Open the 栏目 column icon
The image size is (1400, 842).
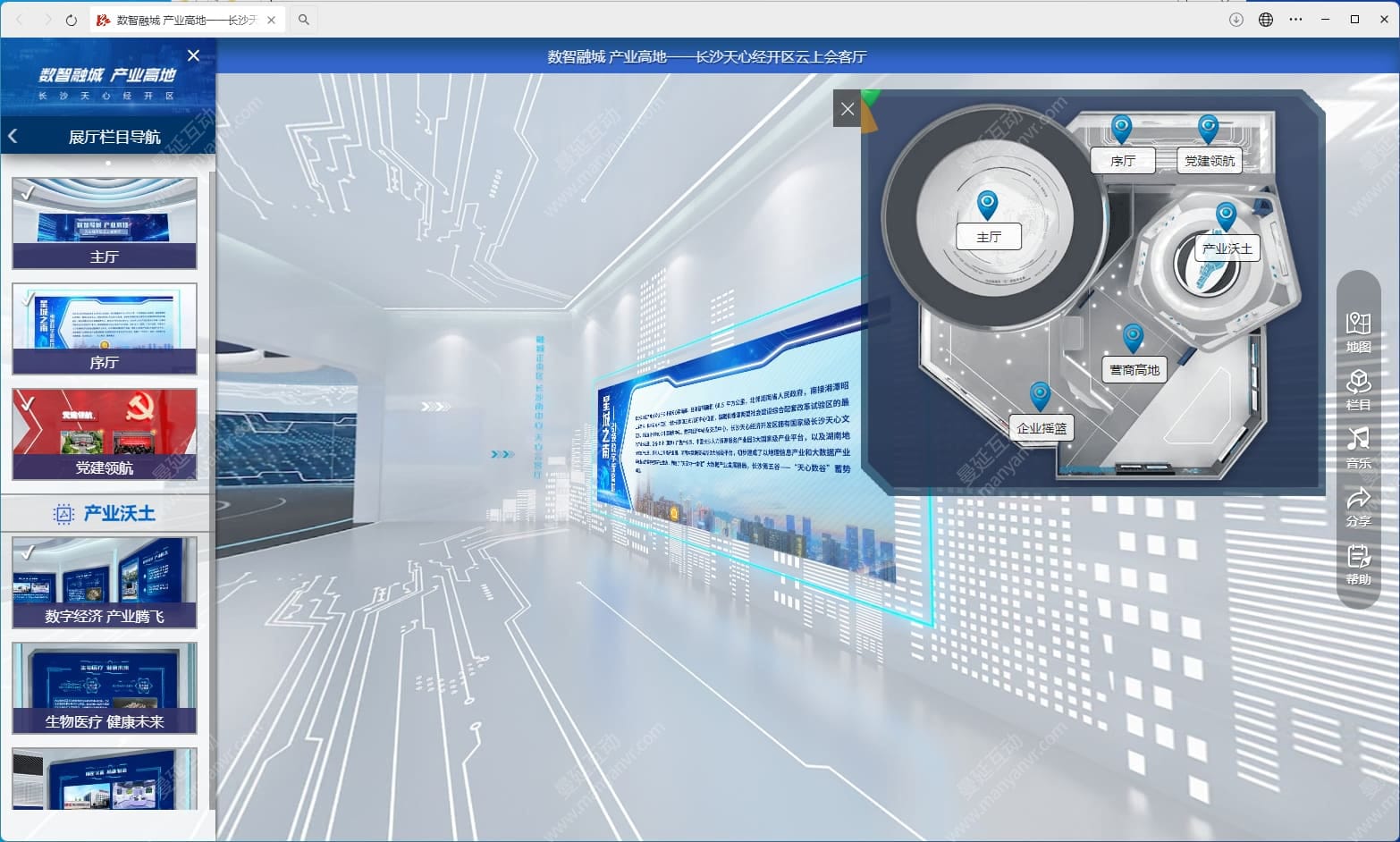click(x=1358, y=390)
